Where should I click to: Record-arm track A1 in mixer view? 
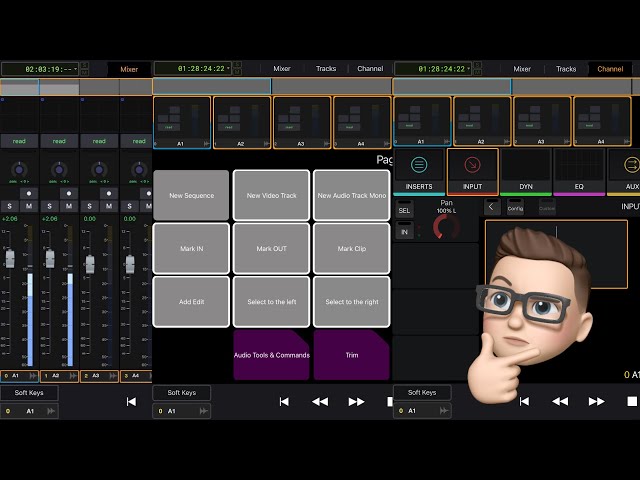(29, 193)
